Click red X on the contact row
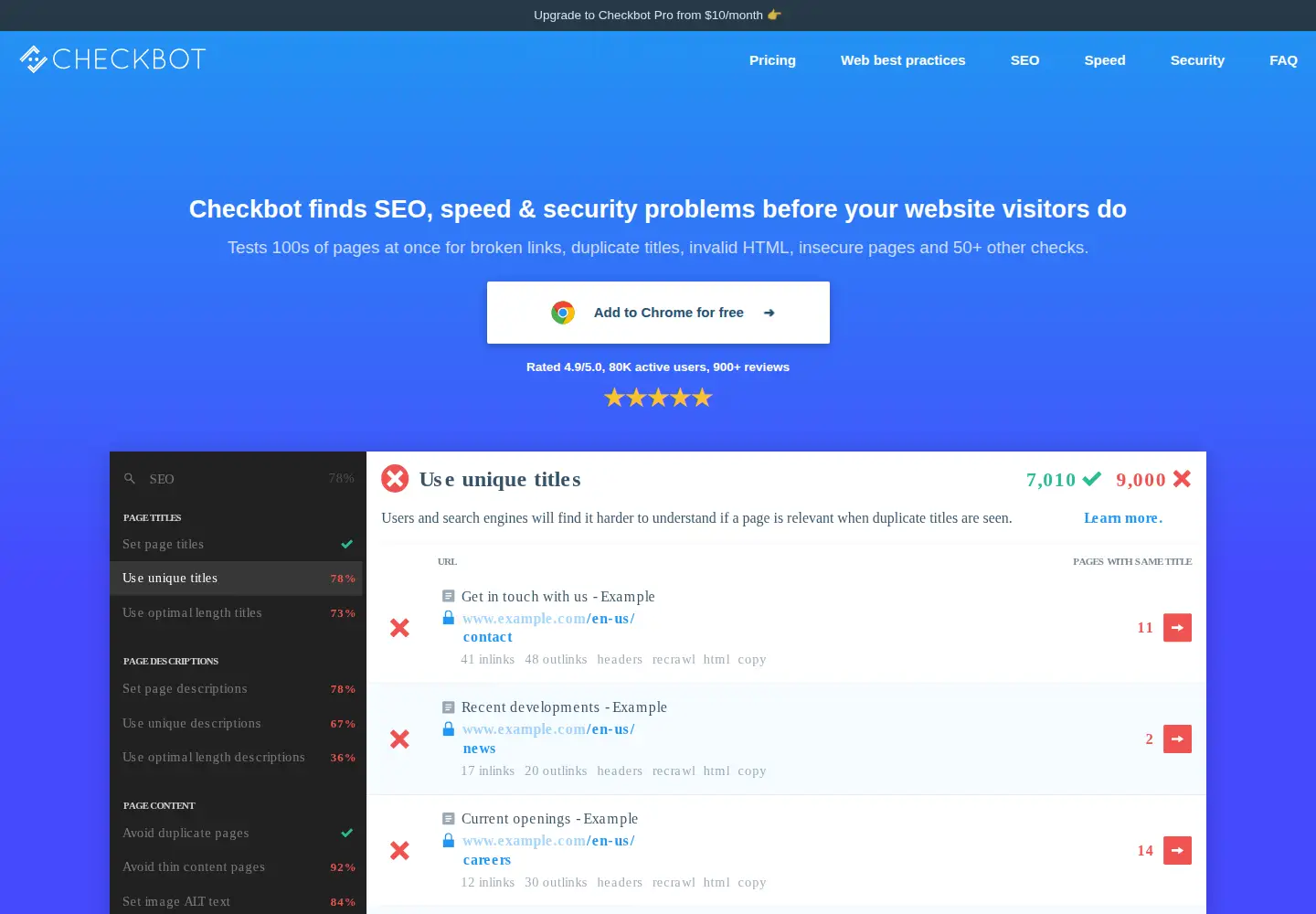This screenshot has height=914, width=1316. [x=399, y=628]
